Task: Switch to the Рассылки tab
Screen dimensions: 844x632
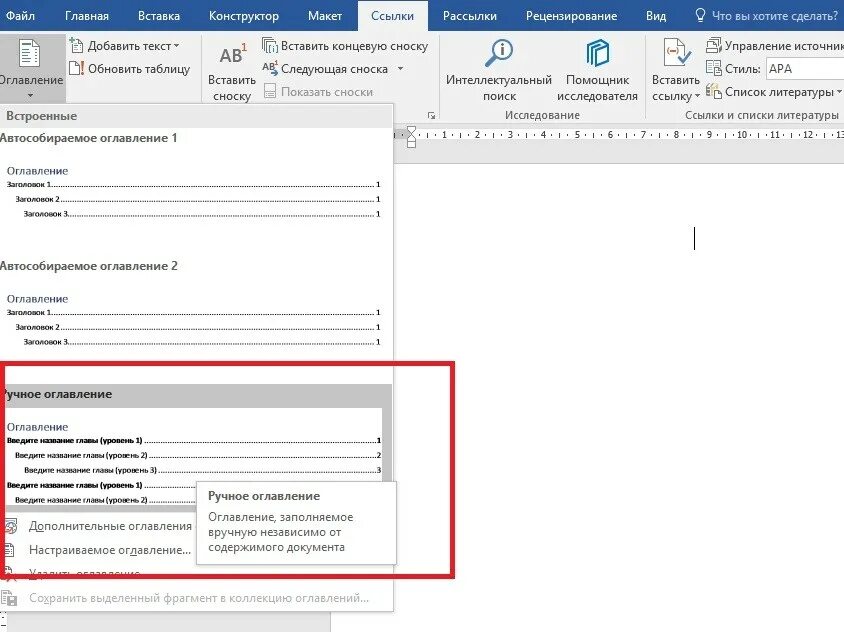Action: [x=469, y=16]
